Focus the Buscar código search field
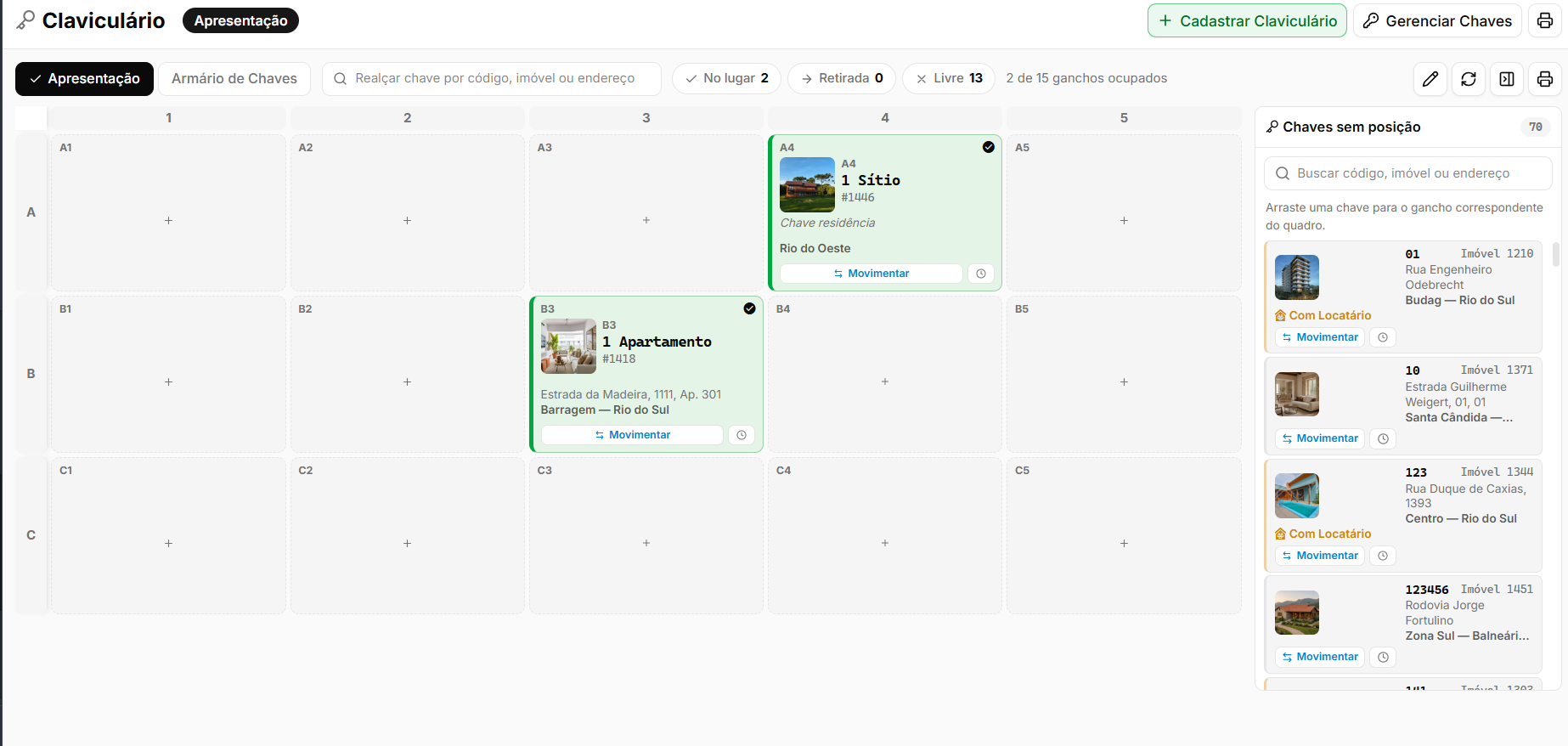 tap(1408, 173)
